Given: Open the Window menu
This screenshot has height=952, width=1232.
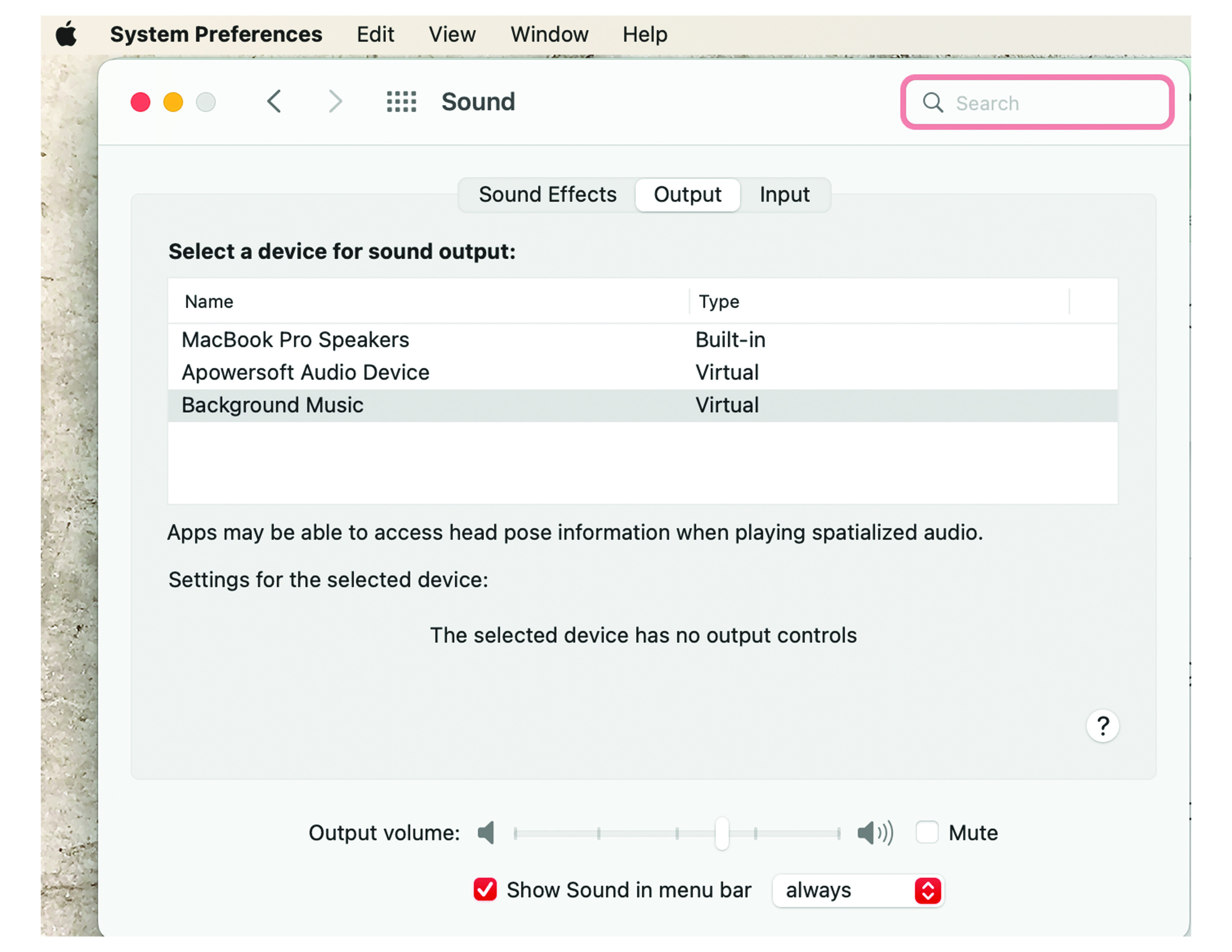Looking at the screenshot, I should (548, 34).
